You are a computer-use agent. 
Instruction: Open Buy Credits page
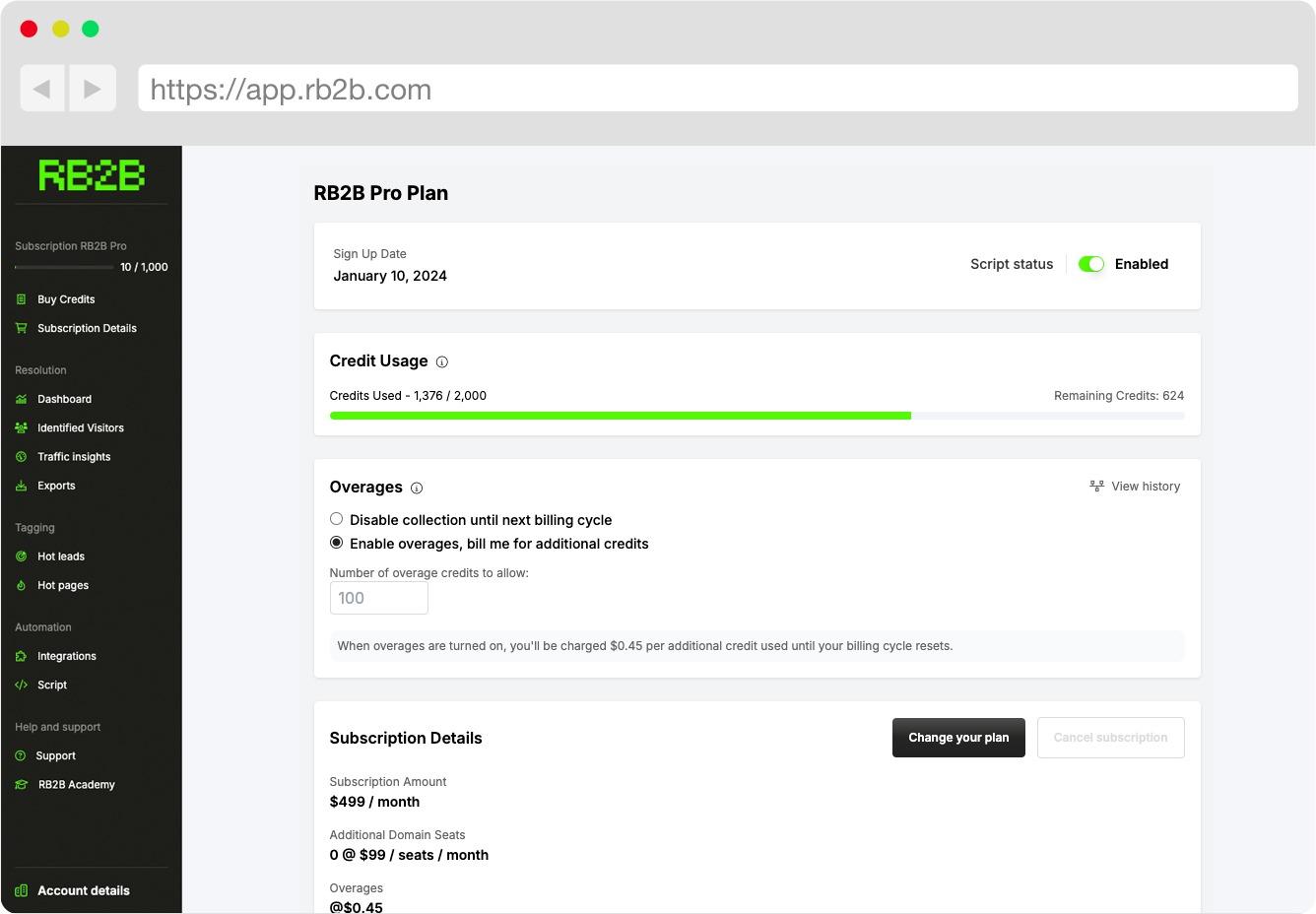tap(66, 299)
